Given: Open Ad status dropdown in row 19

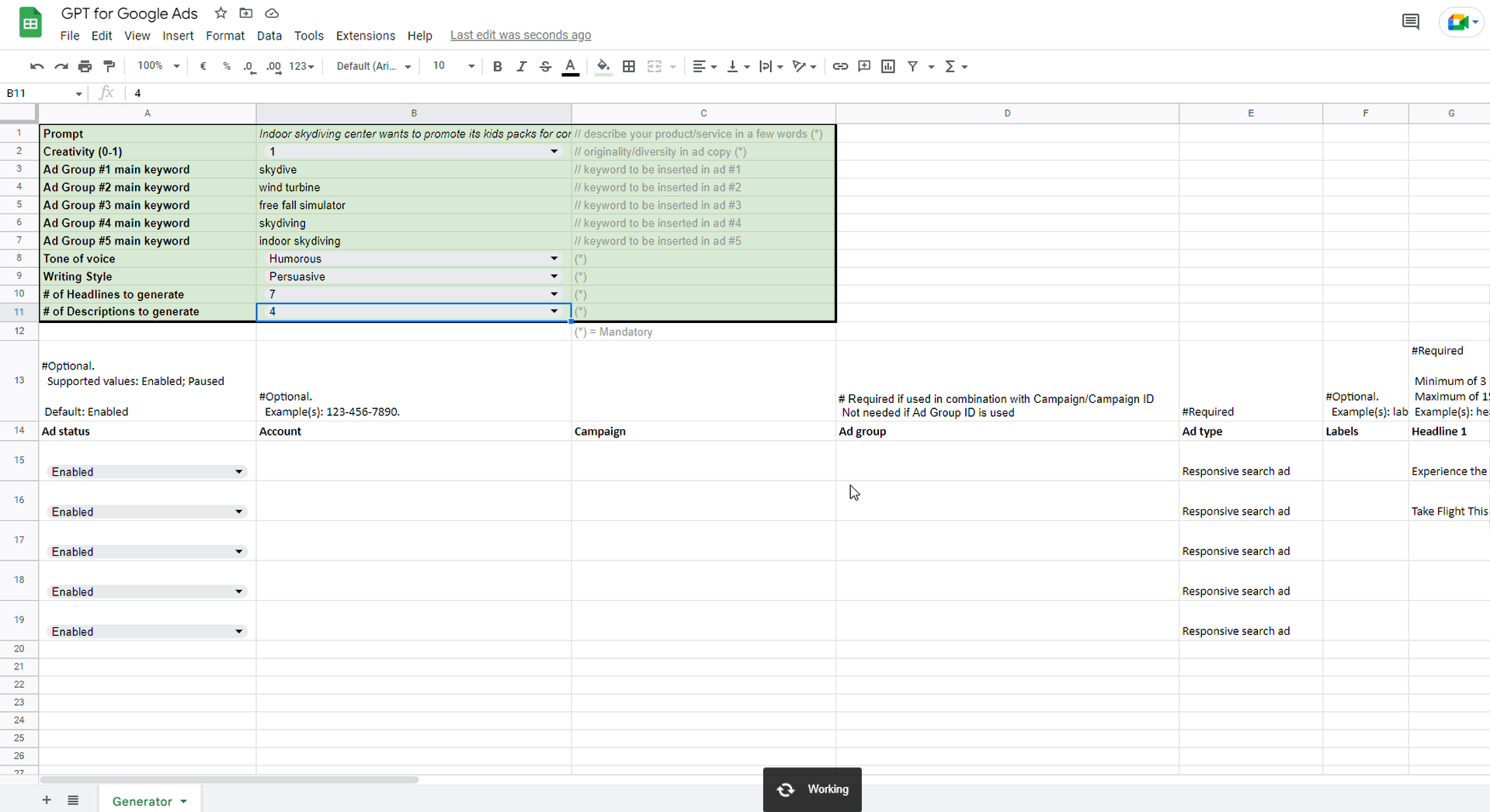Looking at the screenshot, I should 239,632.
